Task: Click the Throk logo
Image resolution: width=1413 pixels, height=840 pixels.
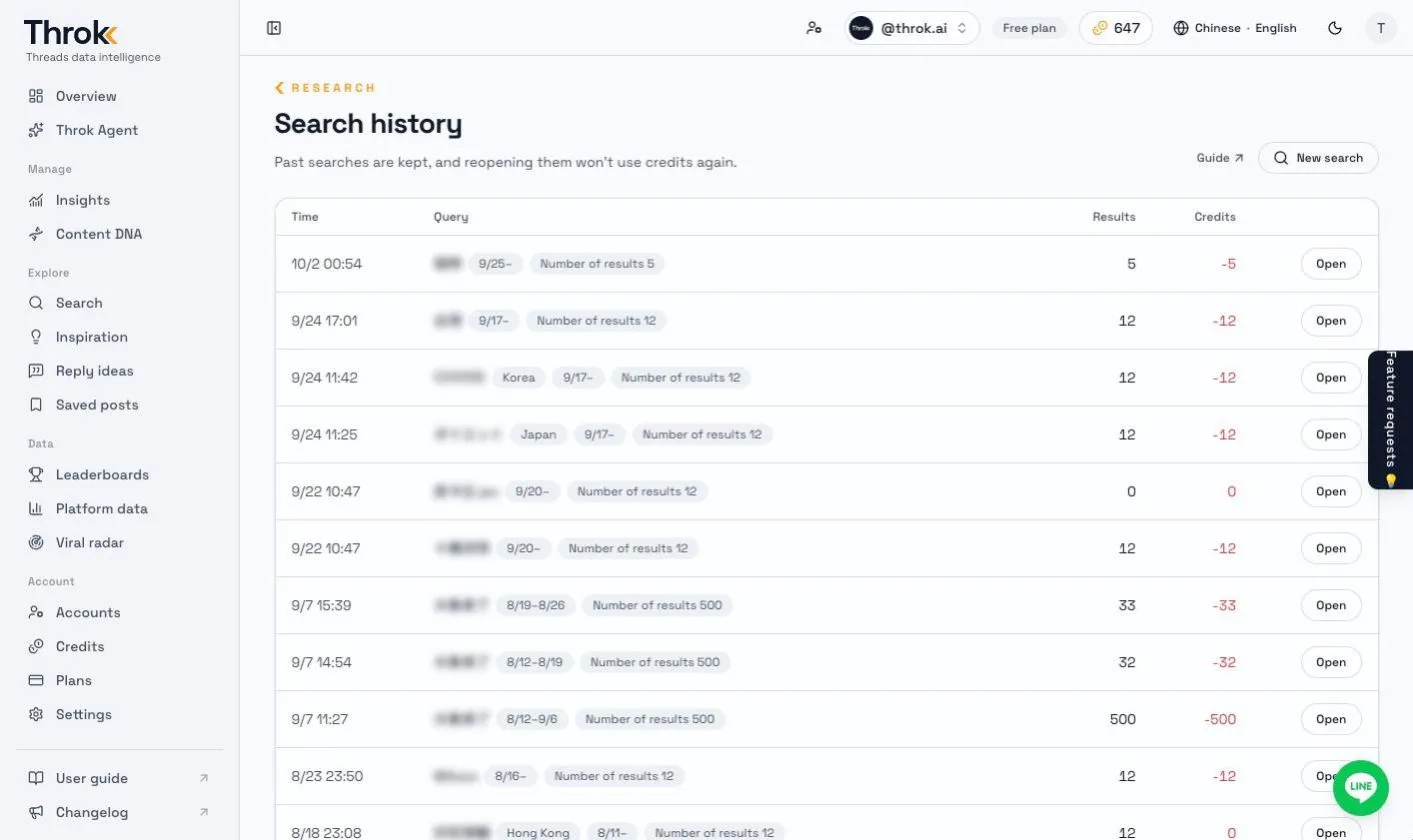Action: point(71,33)
